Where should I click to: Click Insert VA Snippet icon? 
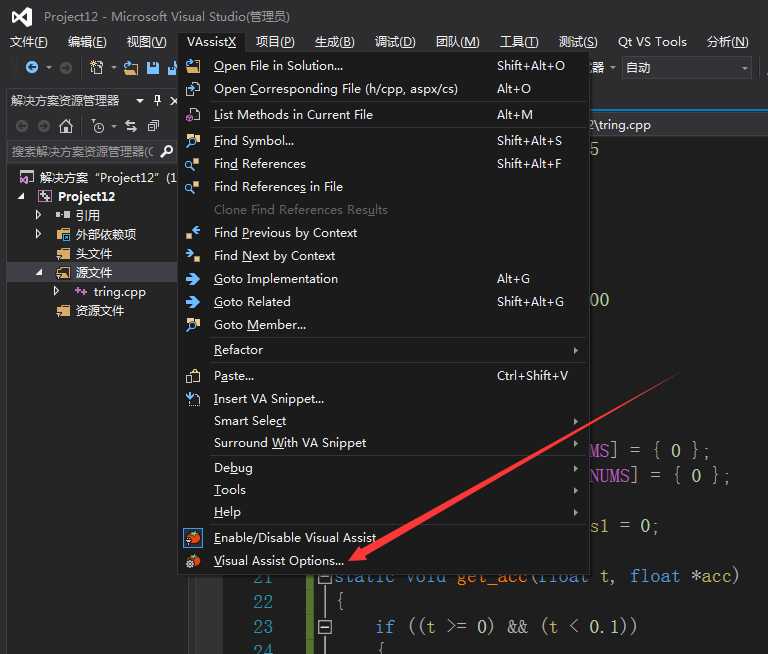193,399
